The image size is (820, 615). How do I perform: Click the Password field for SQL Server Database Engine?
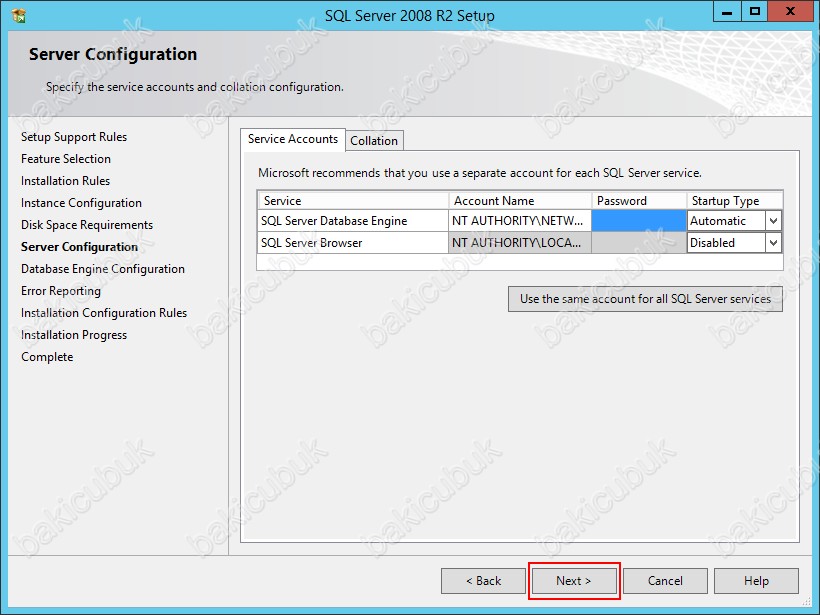(x=639, y=221)
